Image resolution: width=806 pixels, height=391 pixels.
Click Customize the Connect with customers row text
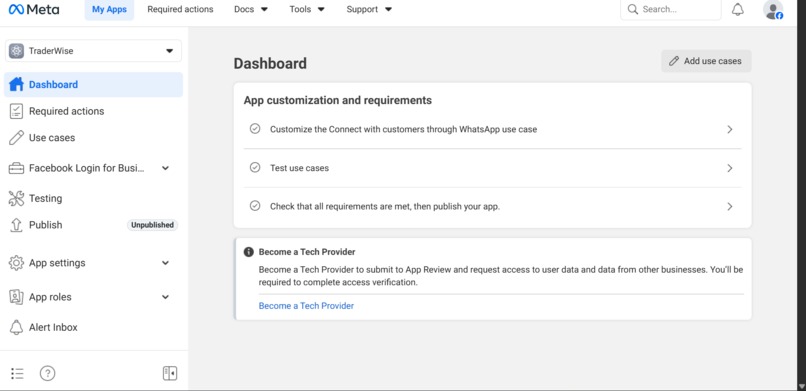click(x=404, y=129)
